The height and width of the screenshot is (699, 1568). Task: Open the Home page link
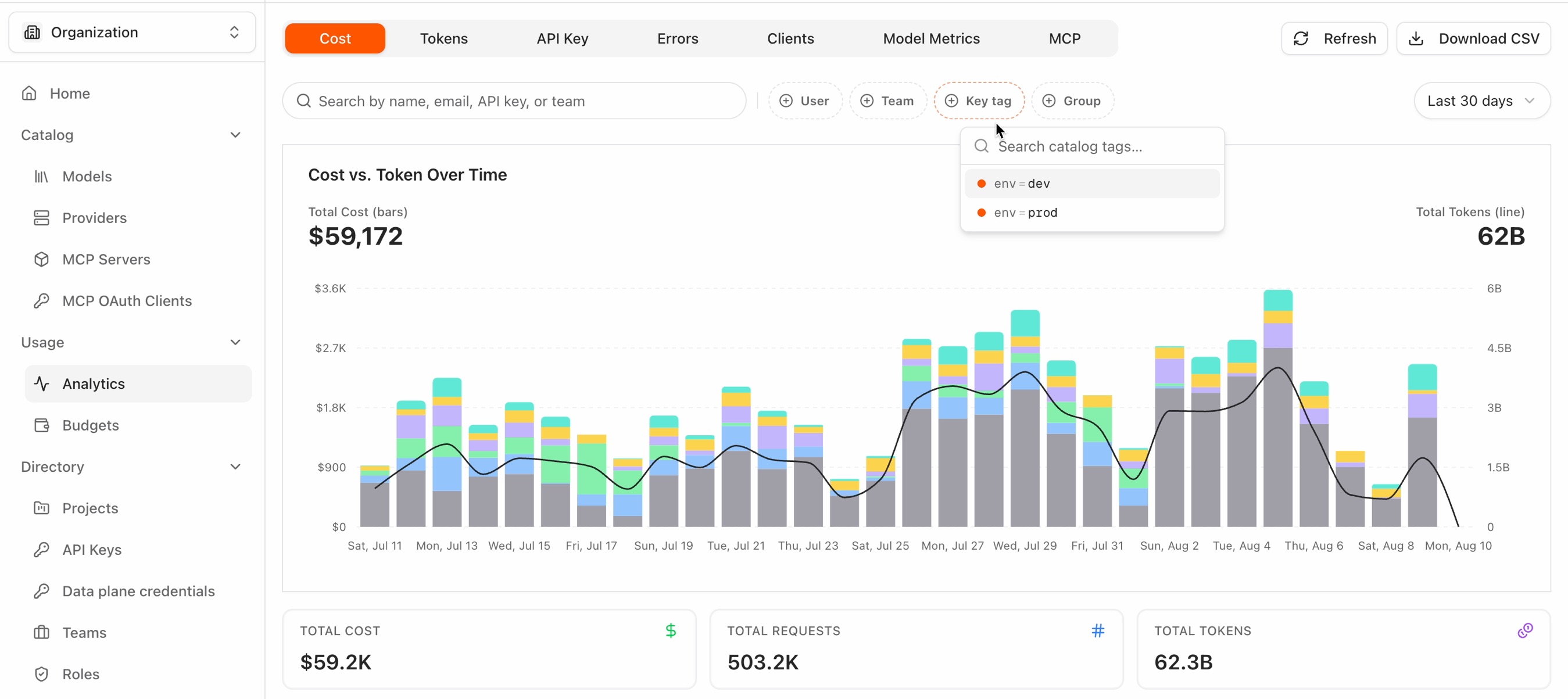[x=69, y=94]
